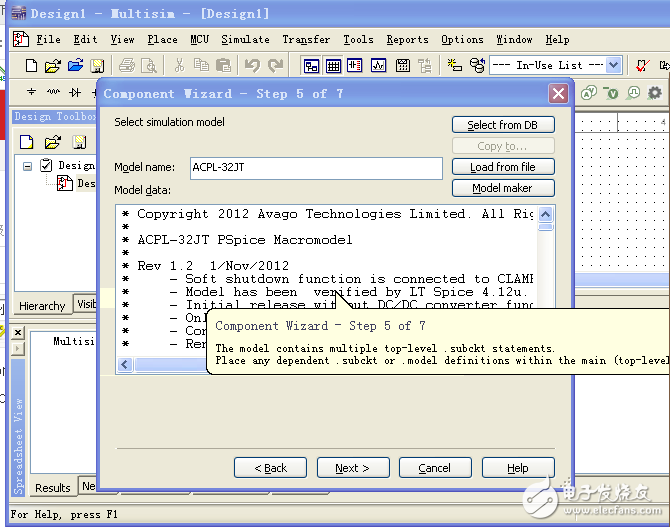The height and width of the screenshot is (527, 670).
Task: Click the current probe A icon
Action: click(589, 92)
